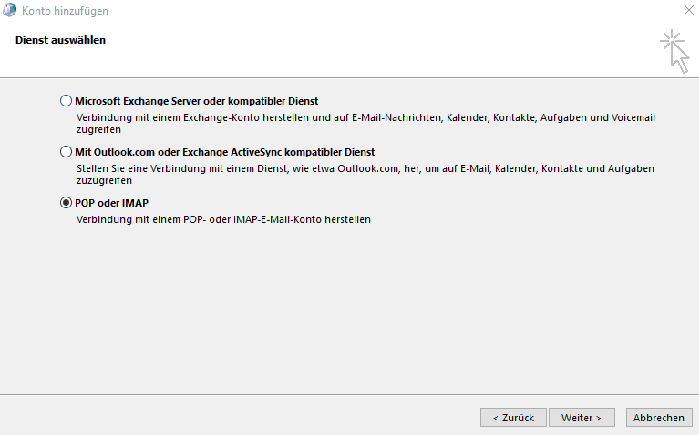Click the label 'Mit Outlook.com oder Exchange ActiveSync kompatibler Dienst'
699x435 pixels.
[x=225, y=152]
